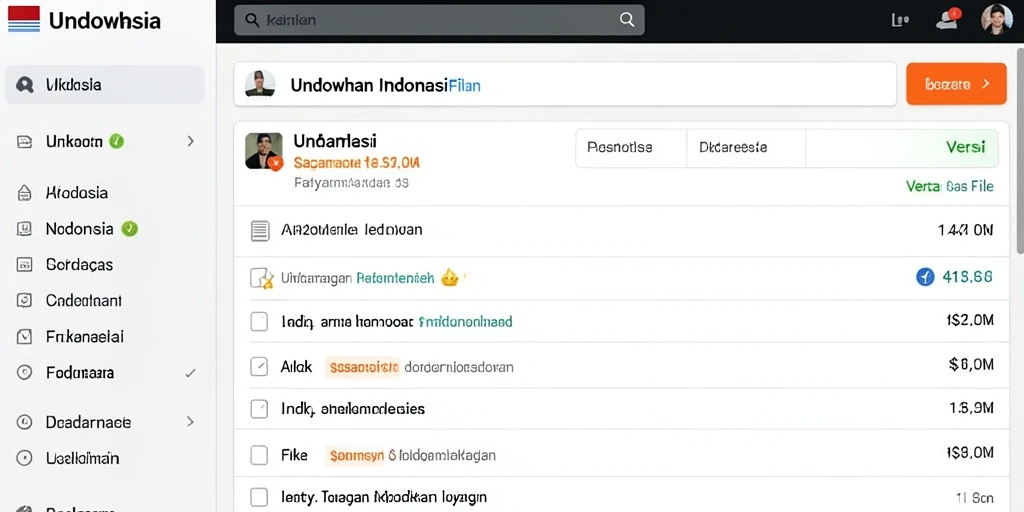Click the Undarrlasi name heading
1024x512 pixels.
point(335,140)
